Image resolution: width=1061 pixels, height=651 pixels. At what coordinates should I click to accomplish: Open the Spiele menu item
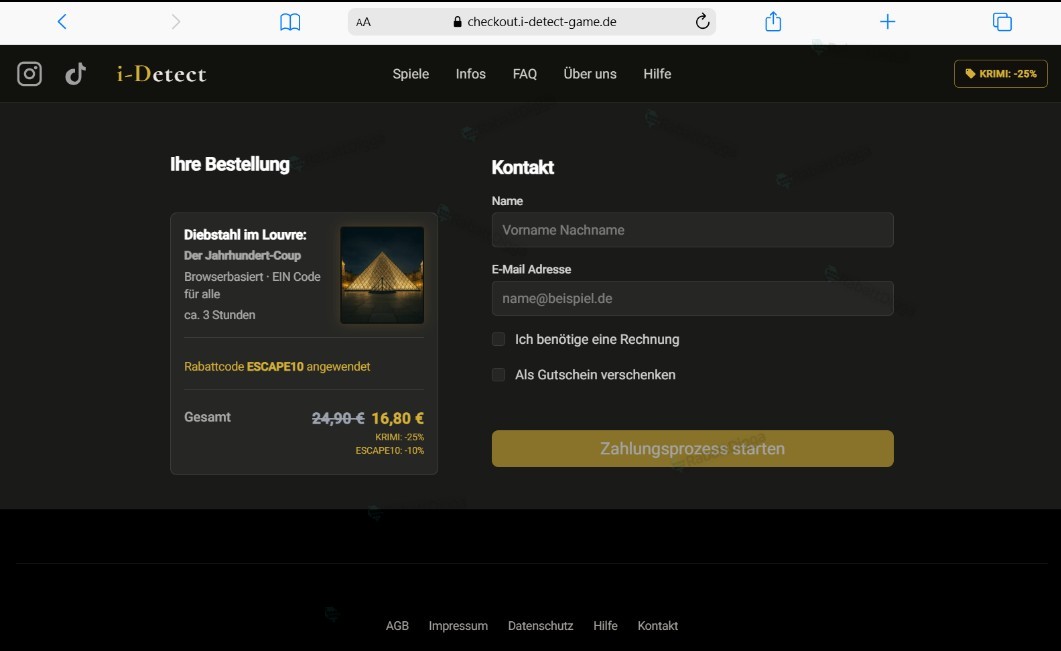(411, 74)
